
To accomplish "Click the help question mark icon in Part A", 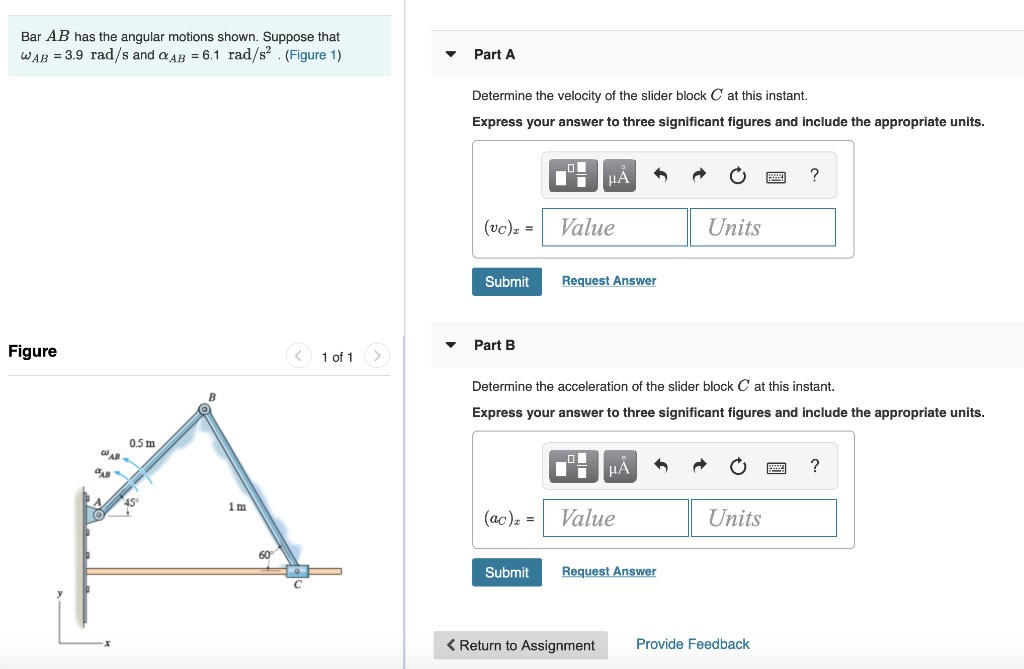I will pos(814,175).
